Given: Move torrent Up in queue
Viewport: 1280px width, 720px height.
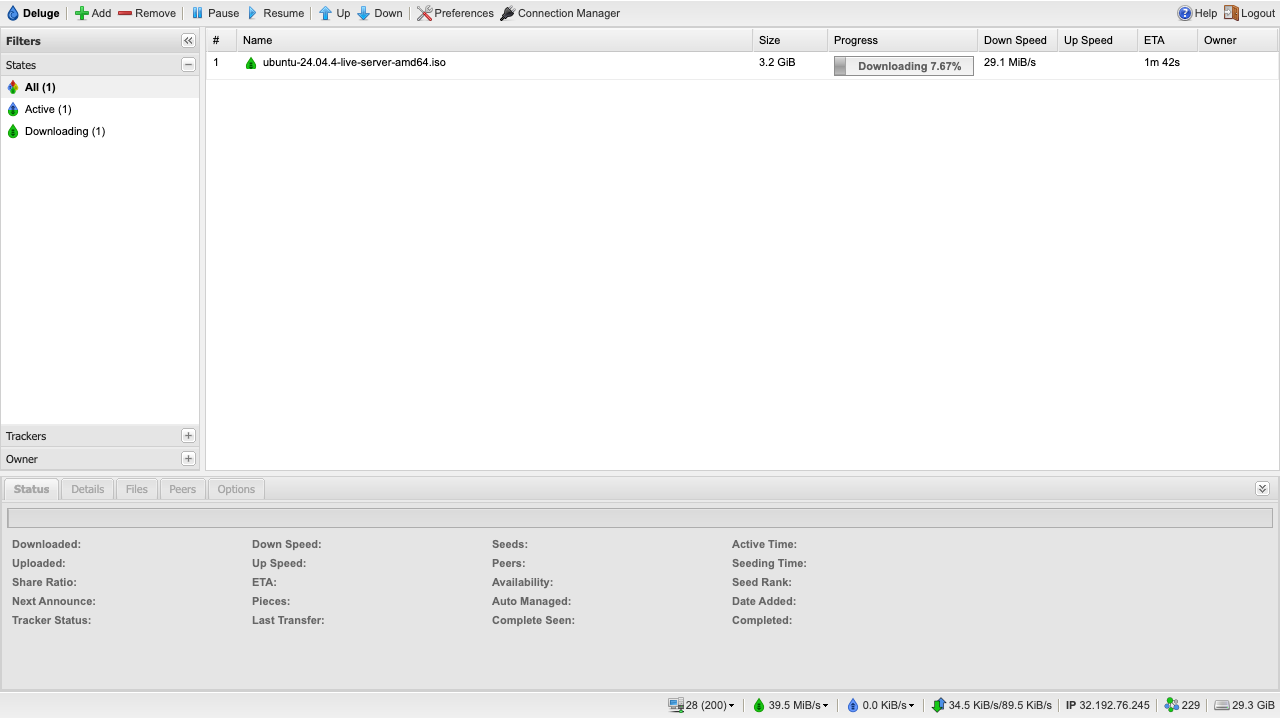Looking at the screenshot, I should pos(334,13).
